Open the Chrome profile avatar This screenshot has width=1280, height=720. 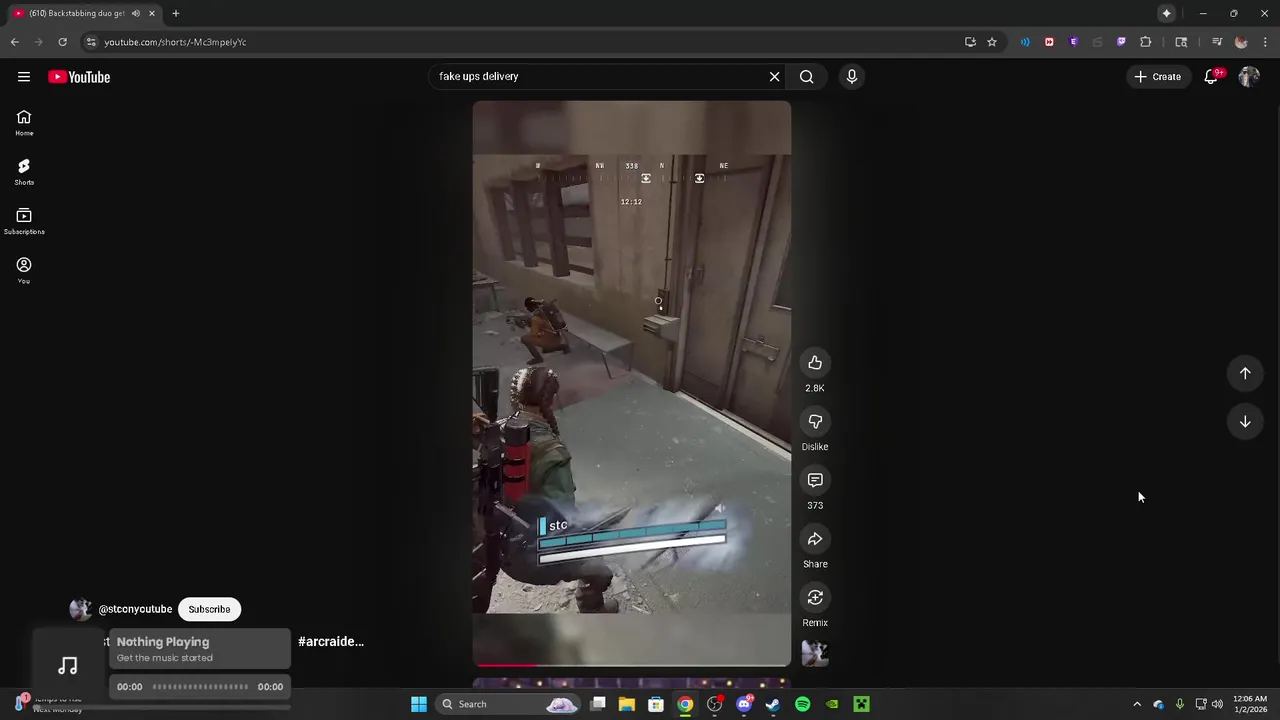point(1241,42)
